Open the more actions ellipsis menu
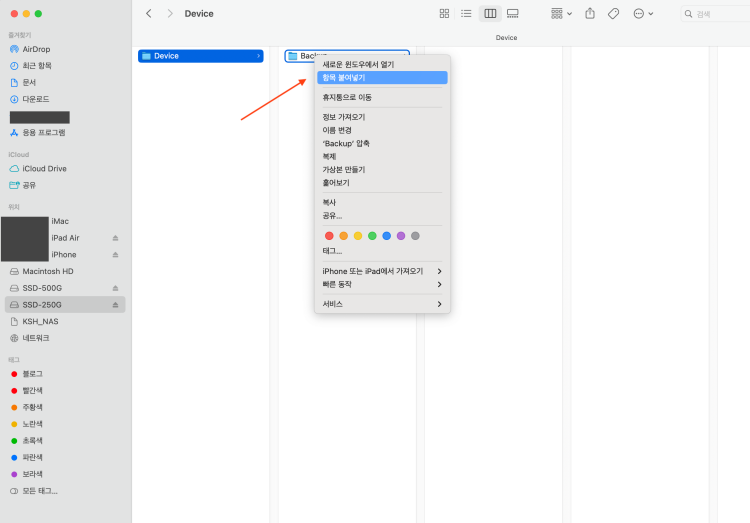The height and width of the screenshot is (523, 750). click(x=643, y=13)
